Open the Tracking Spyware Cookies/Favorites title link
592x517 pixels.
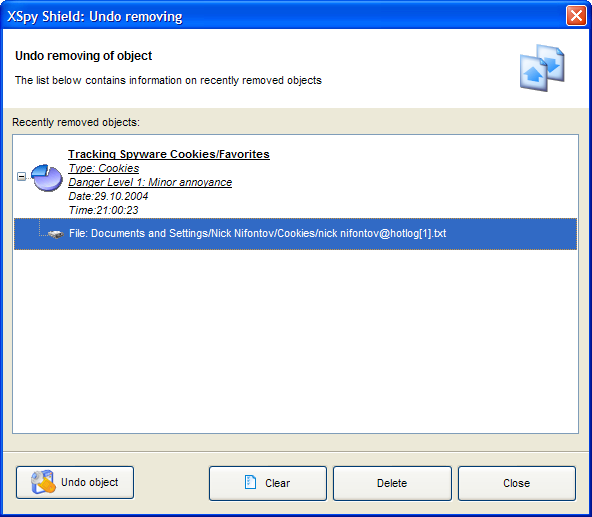tap(169, 154)
